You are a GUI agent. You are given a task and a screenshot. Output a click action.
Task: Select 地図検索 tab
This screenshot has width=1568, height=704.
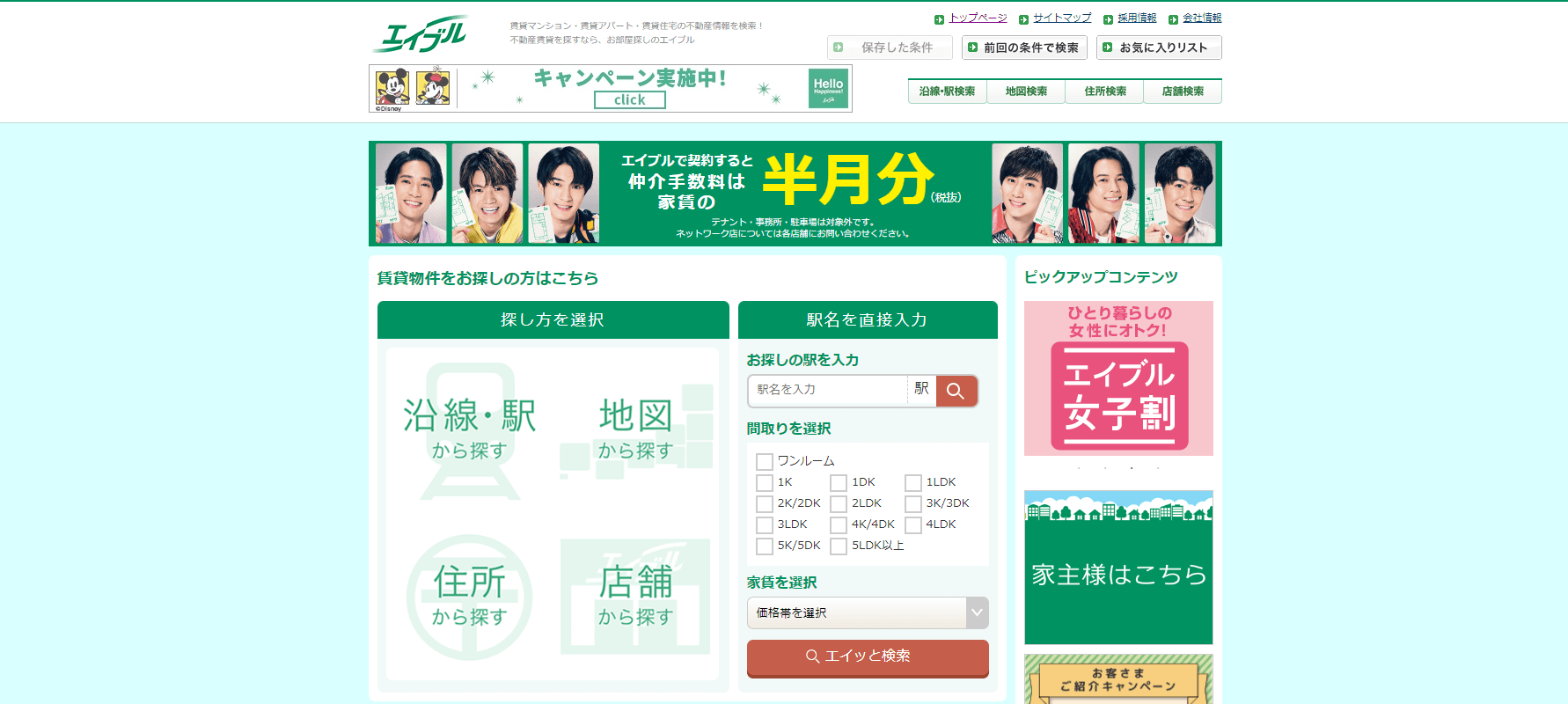1026,92
